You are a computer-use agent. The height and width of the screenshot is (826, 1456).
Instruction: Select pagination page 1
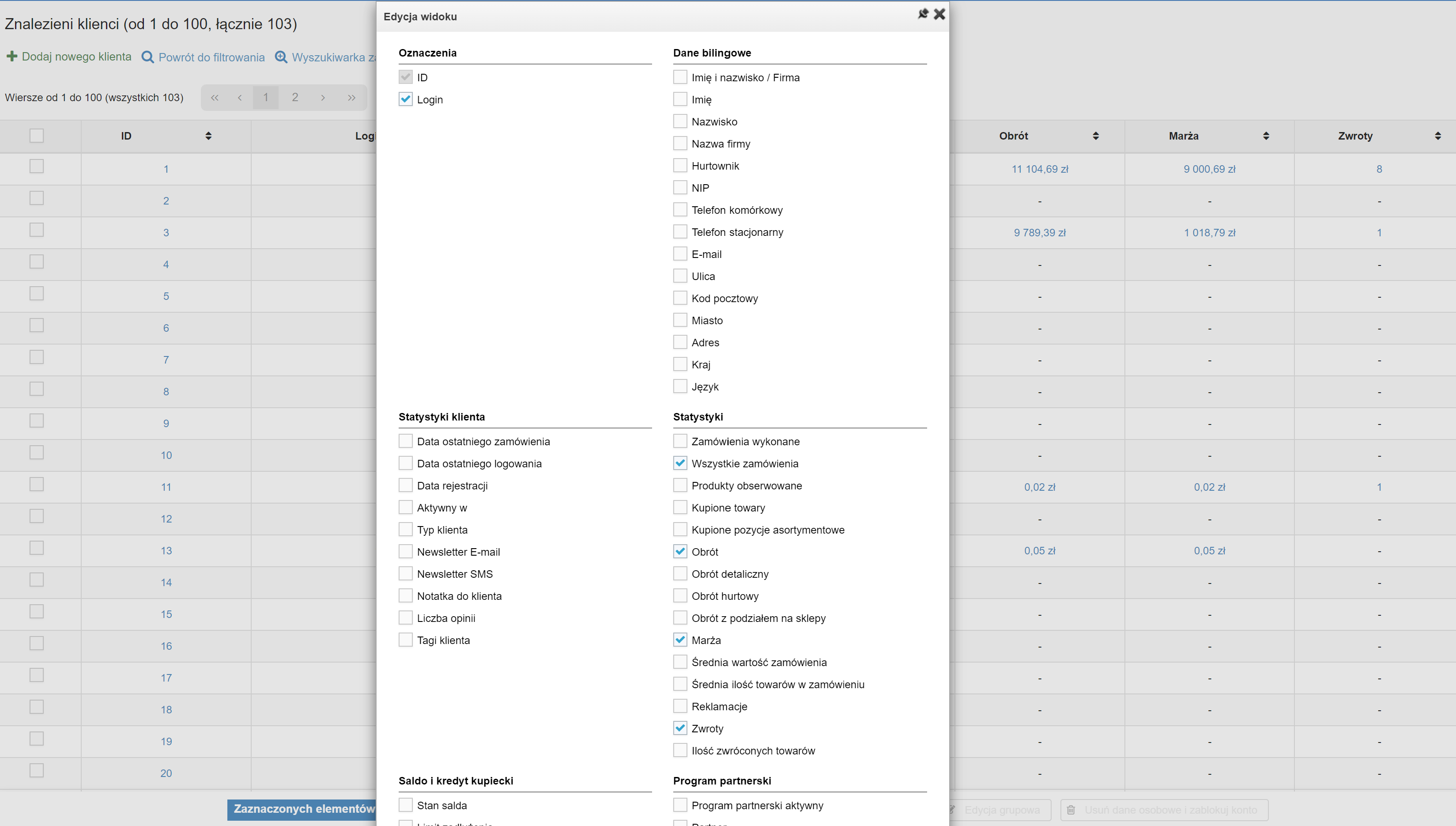tap(265, 98)
